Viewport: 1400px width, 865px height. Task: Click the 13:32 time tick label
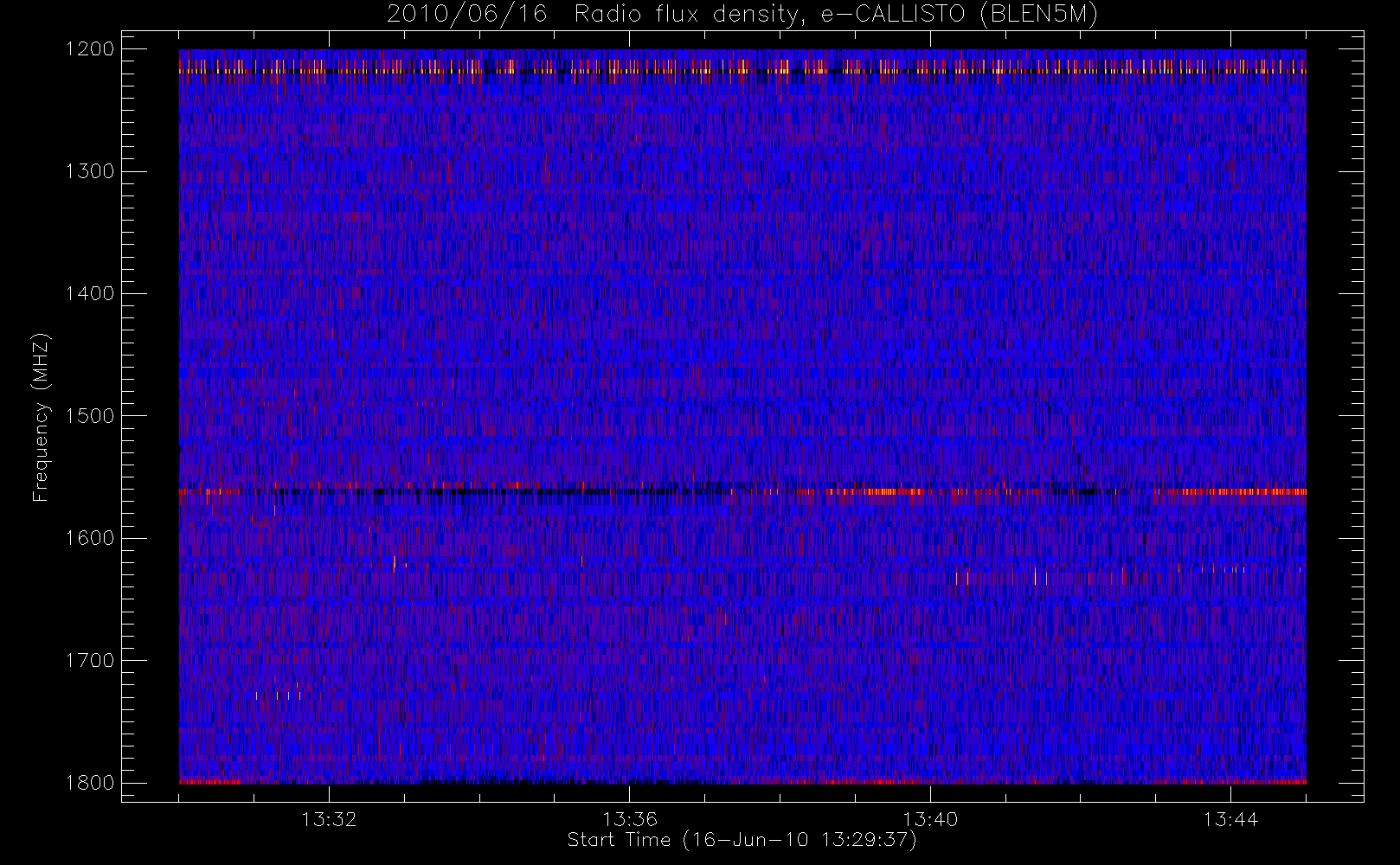[329, 819]
